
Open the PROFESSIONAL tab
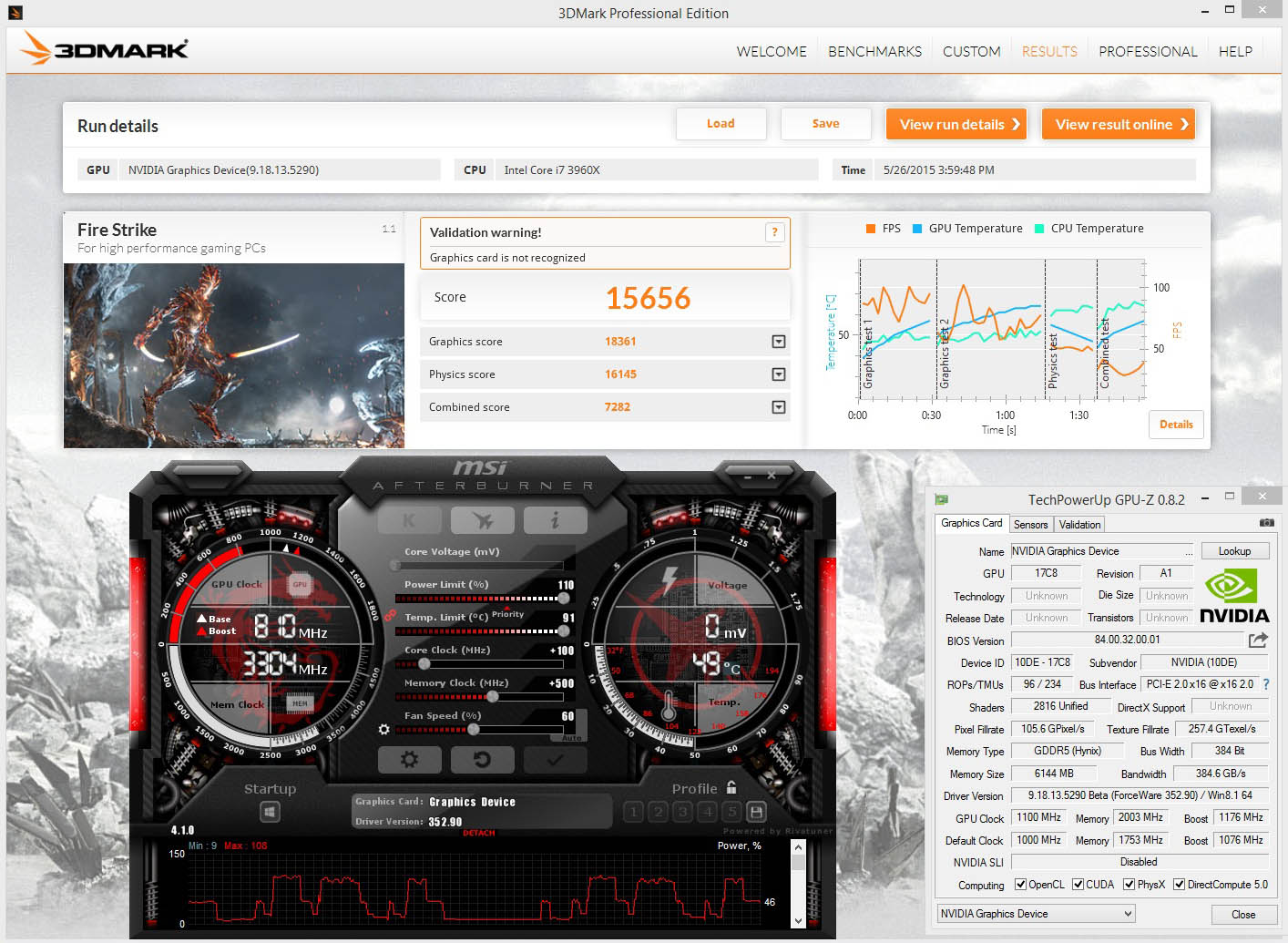[x=1148, y=52]
